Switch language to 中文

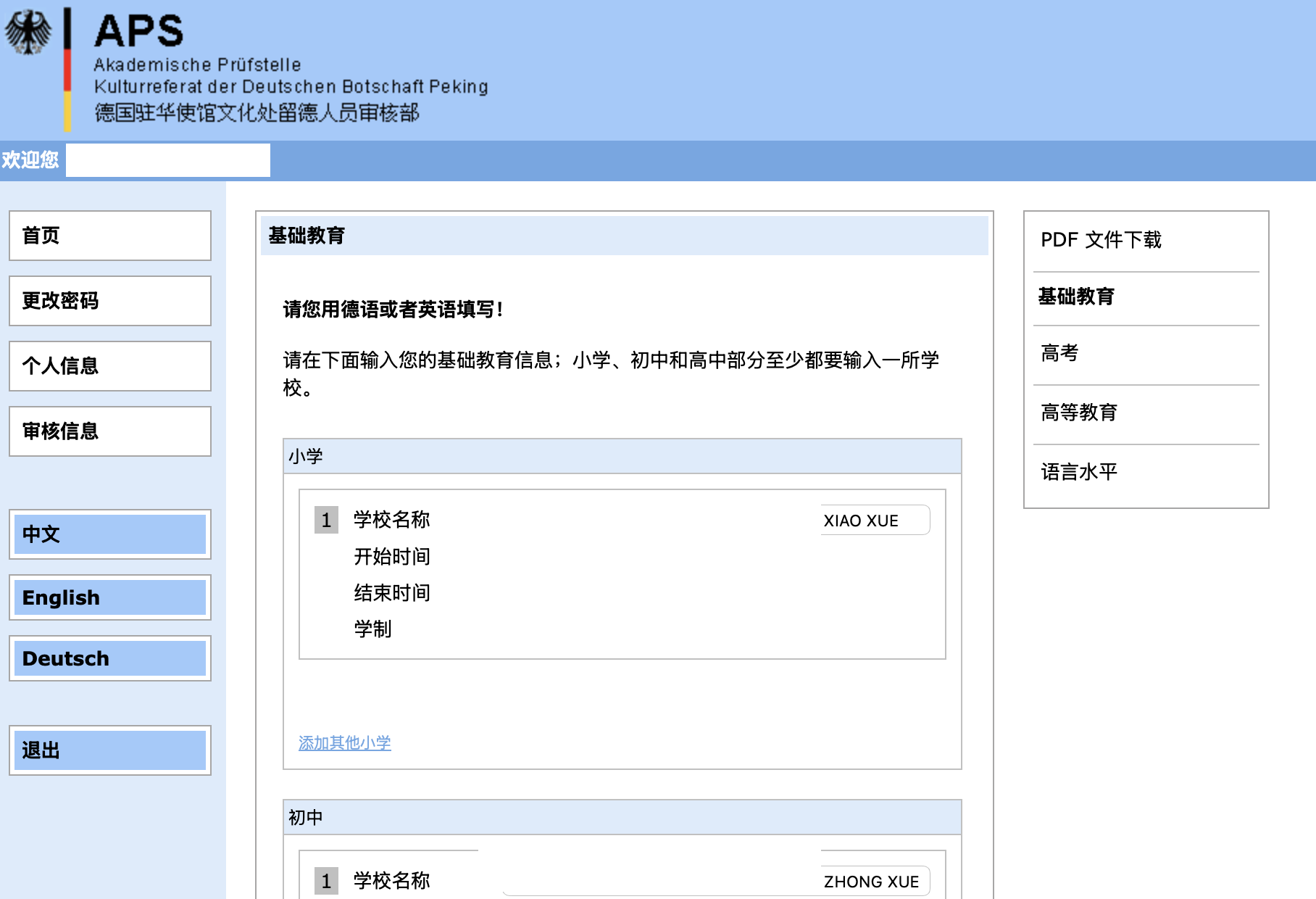[x=110, y=534]
